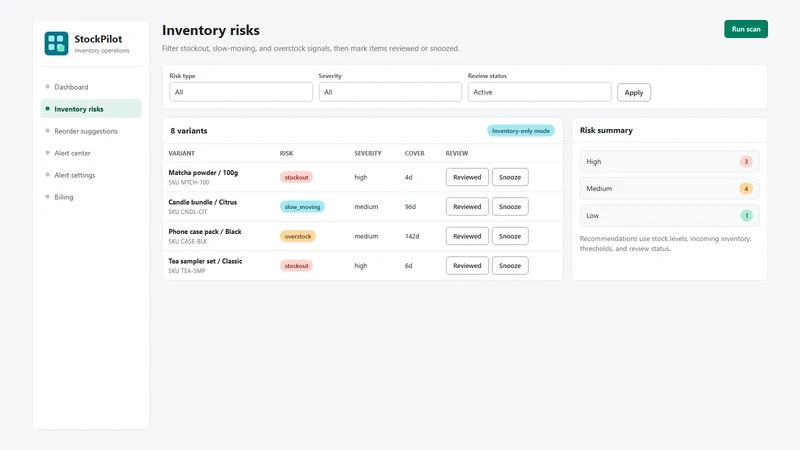
Task: Snooze the Candle bundle / Citrus alert
Action: (510, 207)
